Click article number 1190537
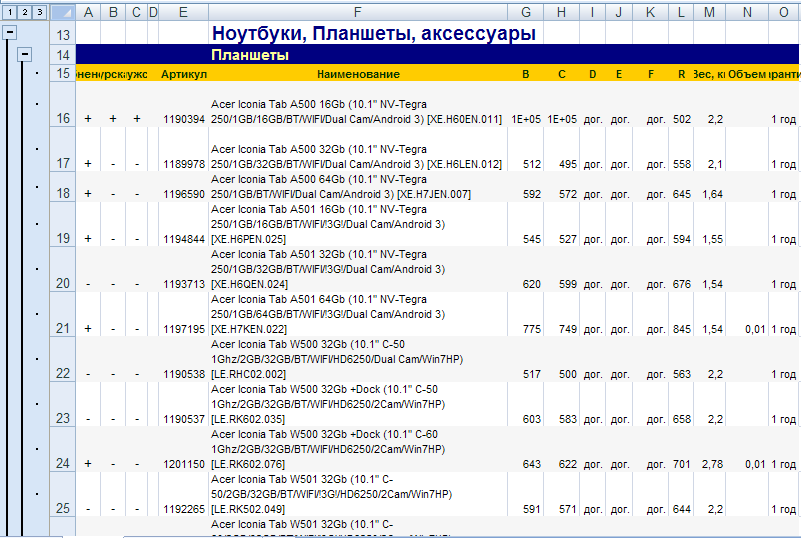This screenshot has height=538, width=801. click(184, 419)
